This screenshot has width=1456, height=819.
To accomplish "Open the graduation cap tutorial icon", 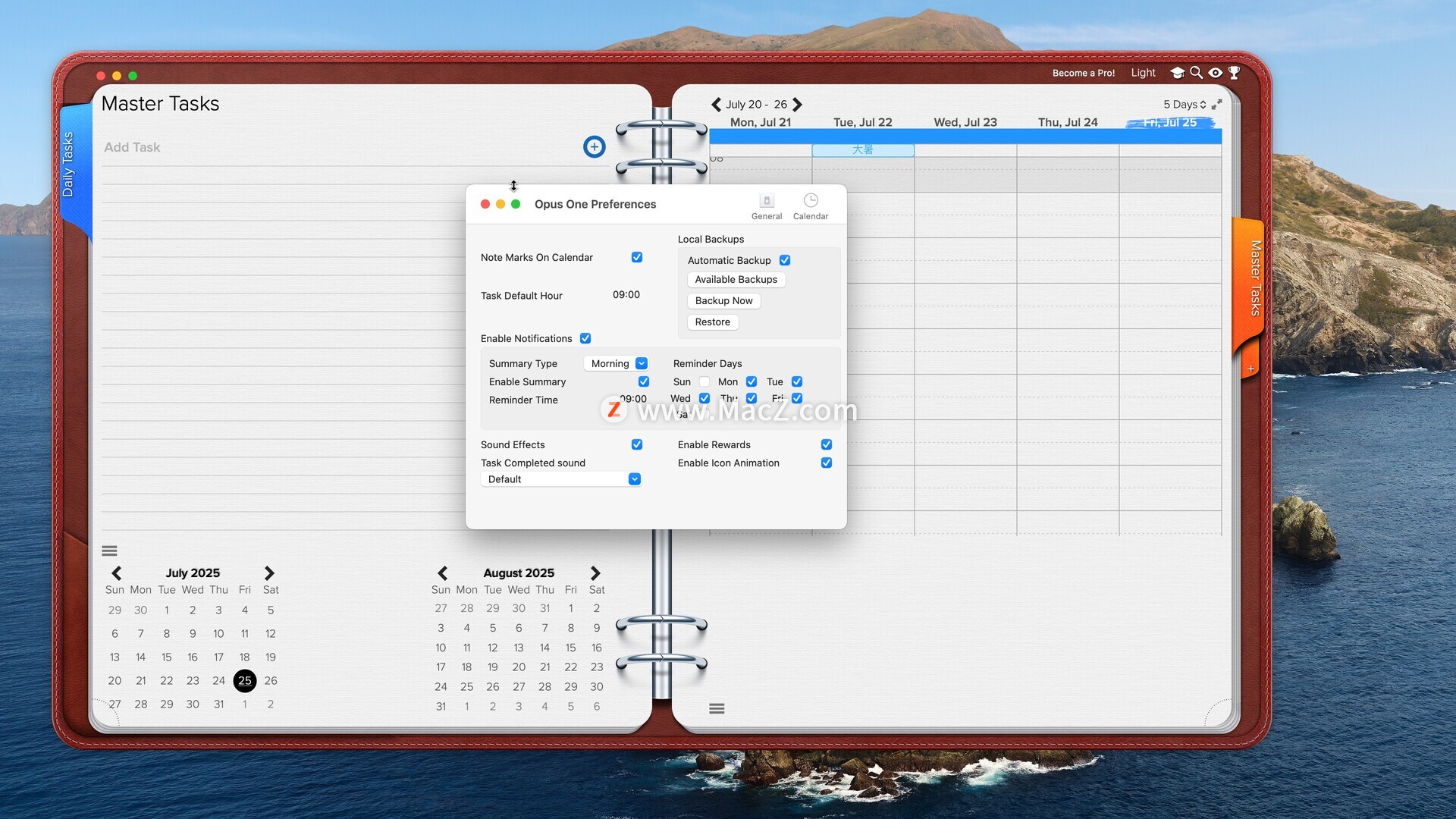I will click(x=1177, y=73).
